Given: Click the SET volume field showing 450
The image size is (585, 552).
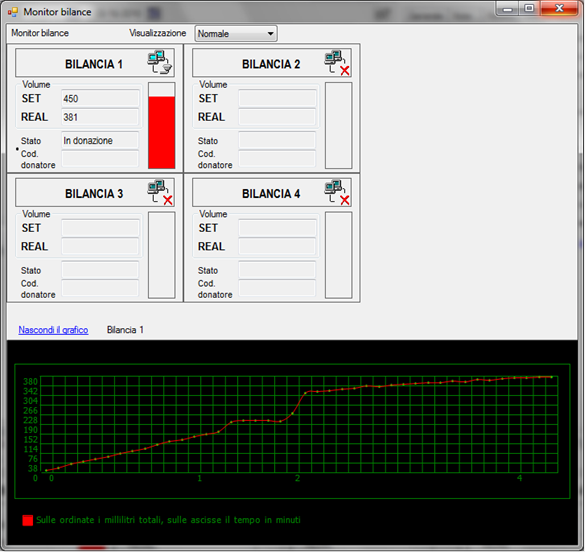Looking at the screenshot, I should (100, 98).
